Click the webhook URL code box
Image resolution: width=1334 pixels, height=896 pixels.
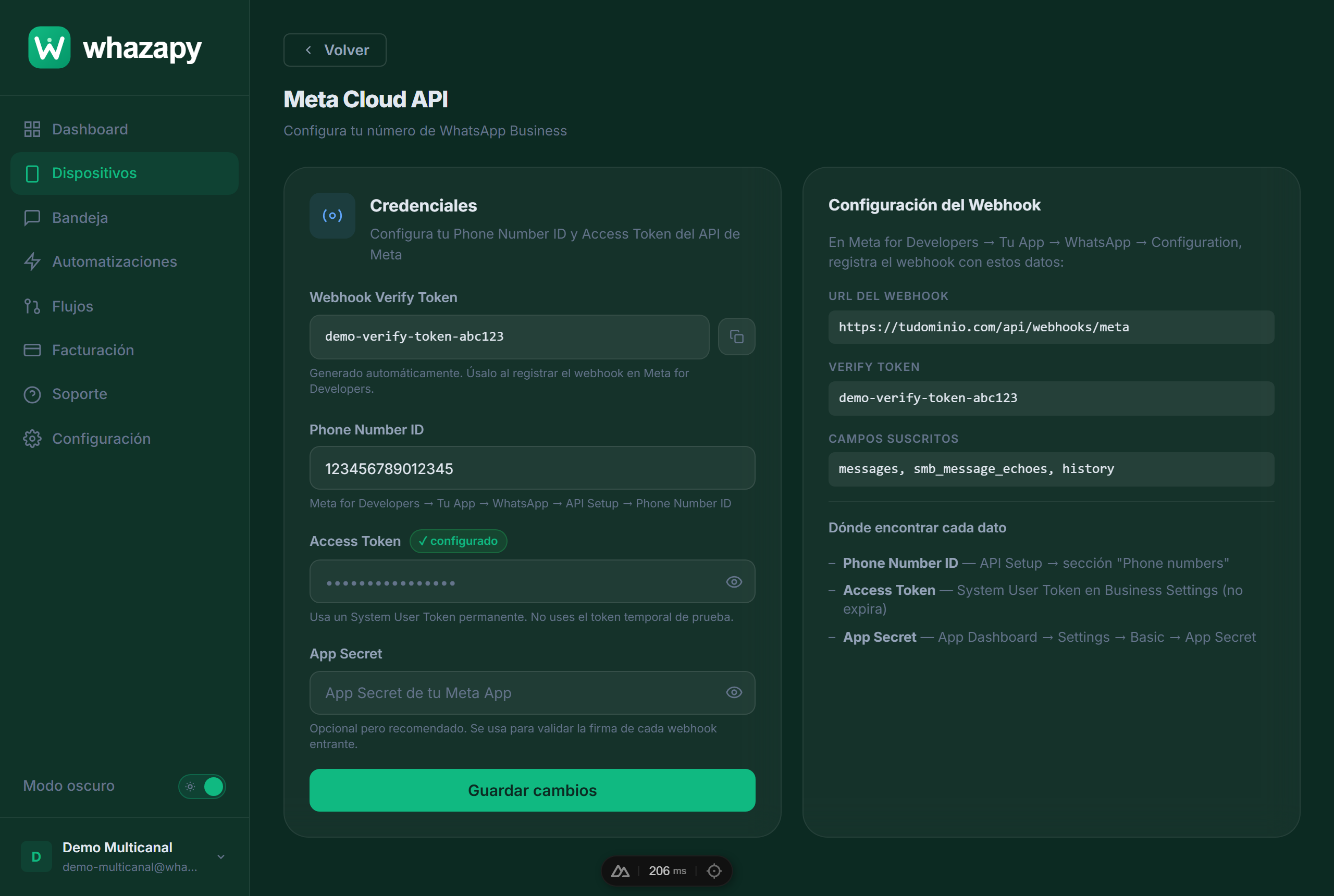click(x=1051, y=328)
